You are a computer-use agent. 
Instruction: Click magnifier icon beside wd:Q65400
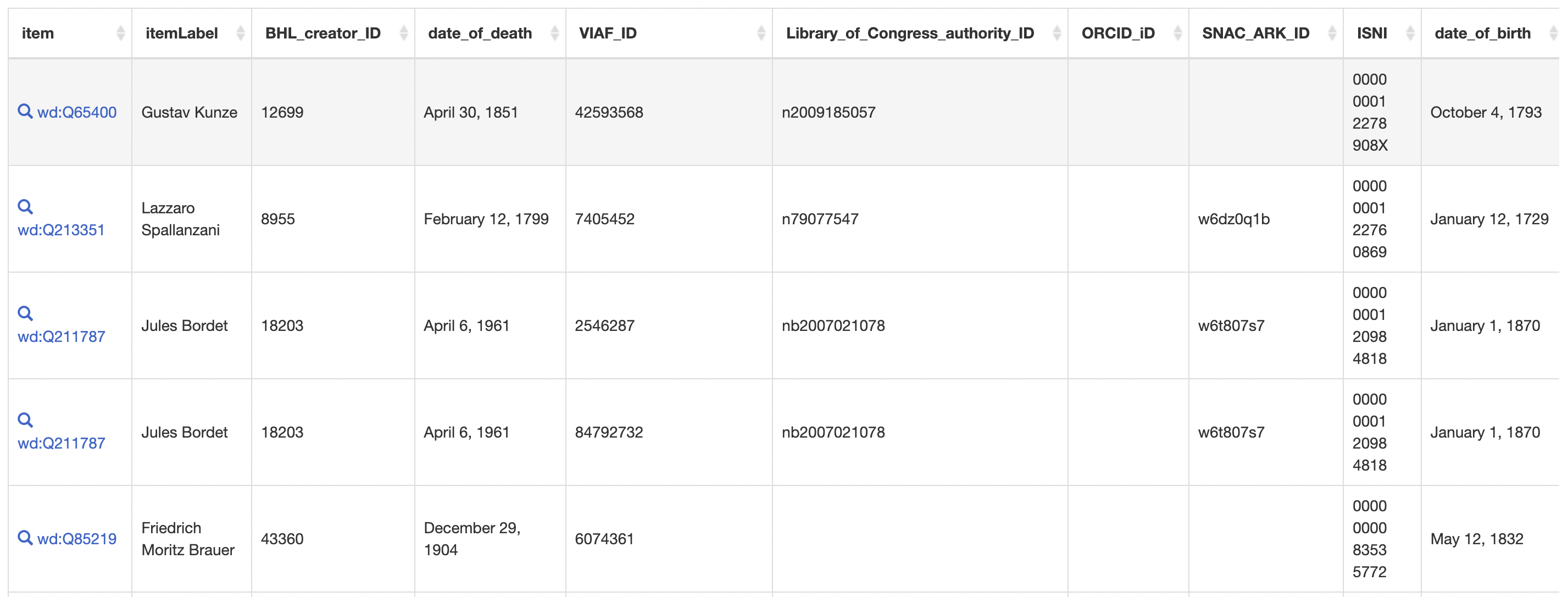point(25,112)
